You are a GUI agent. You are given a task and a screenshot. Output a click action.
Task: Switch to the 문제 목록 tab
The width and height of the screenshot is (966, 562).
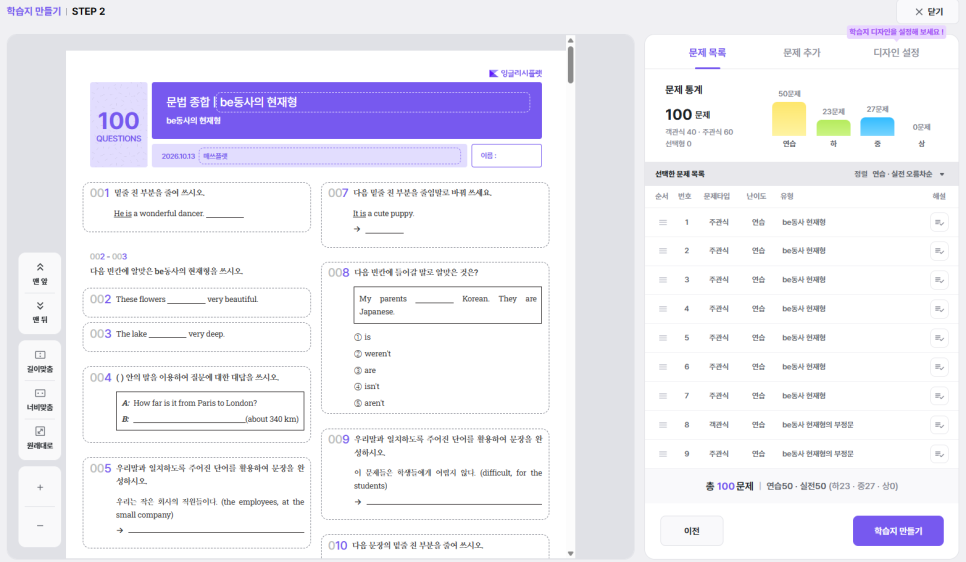[707, 53]
